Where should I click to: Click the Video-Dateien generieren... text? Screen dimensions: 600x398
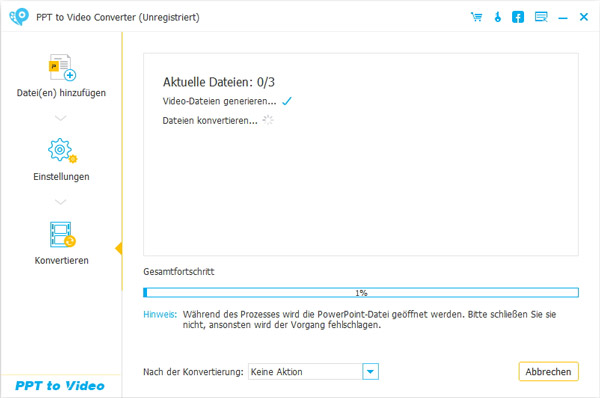(219, 101)
